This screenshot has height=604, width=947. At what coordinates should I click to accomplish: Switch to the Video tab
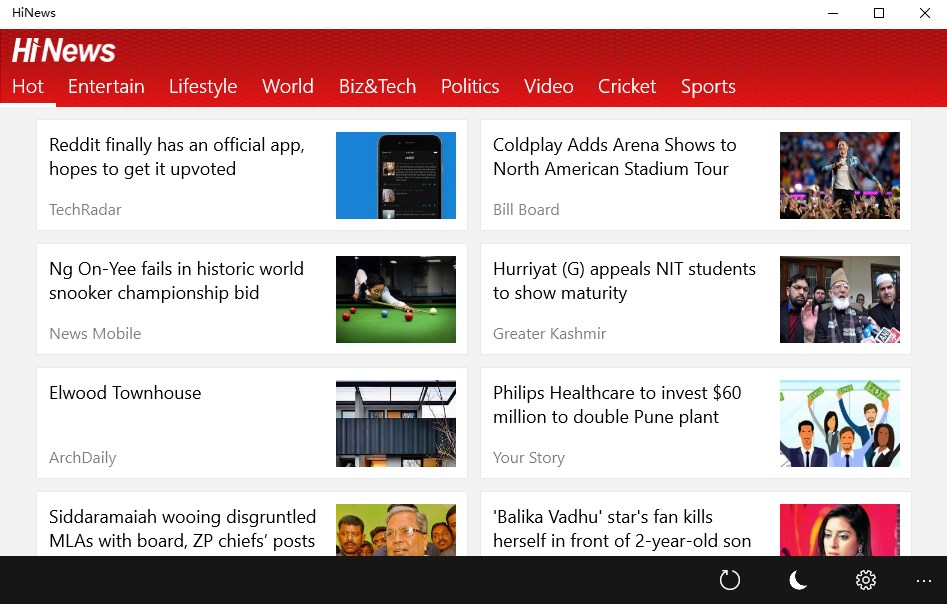pos(548,86)
